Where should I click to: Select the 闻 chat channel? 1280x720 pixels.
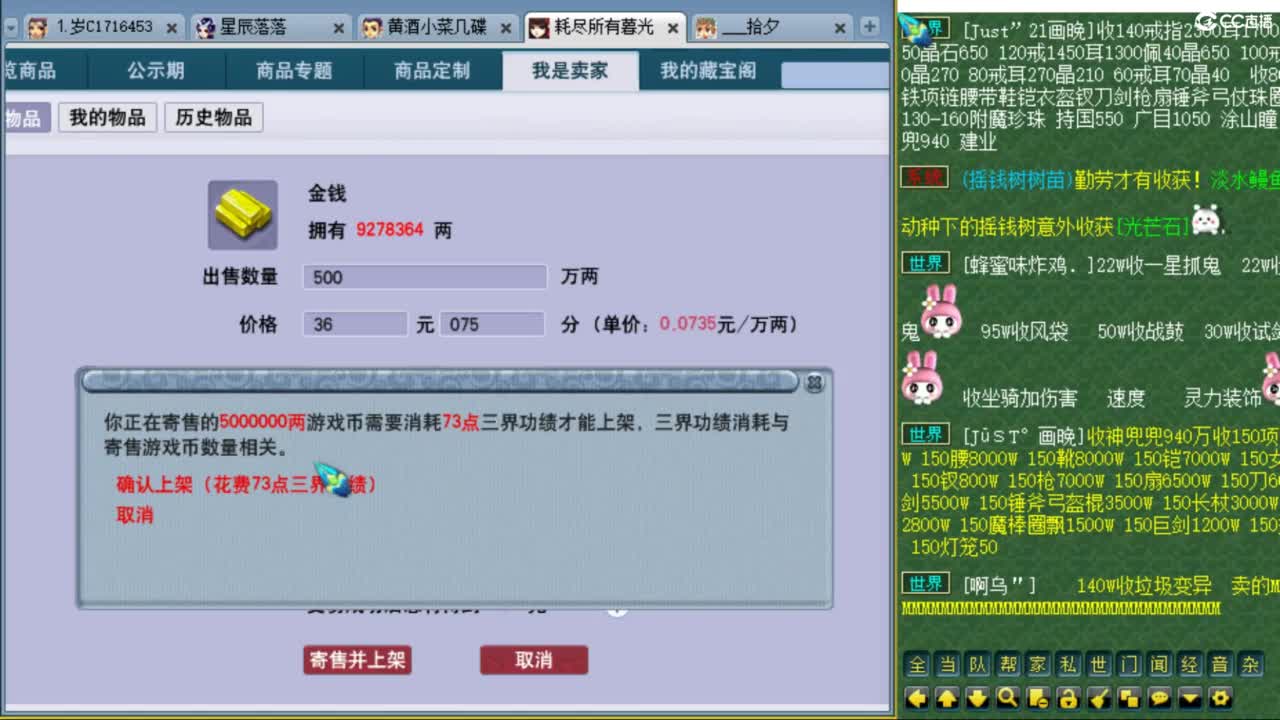pos(1159,665)
